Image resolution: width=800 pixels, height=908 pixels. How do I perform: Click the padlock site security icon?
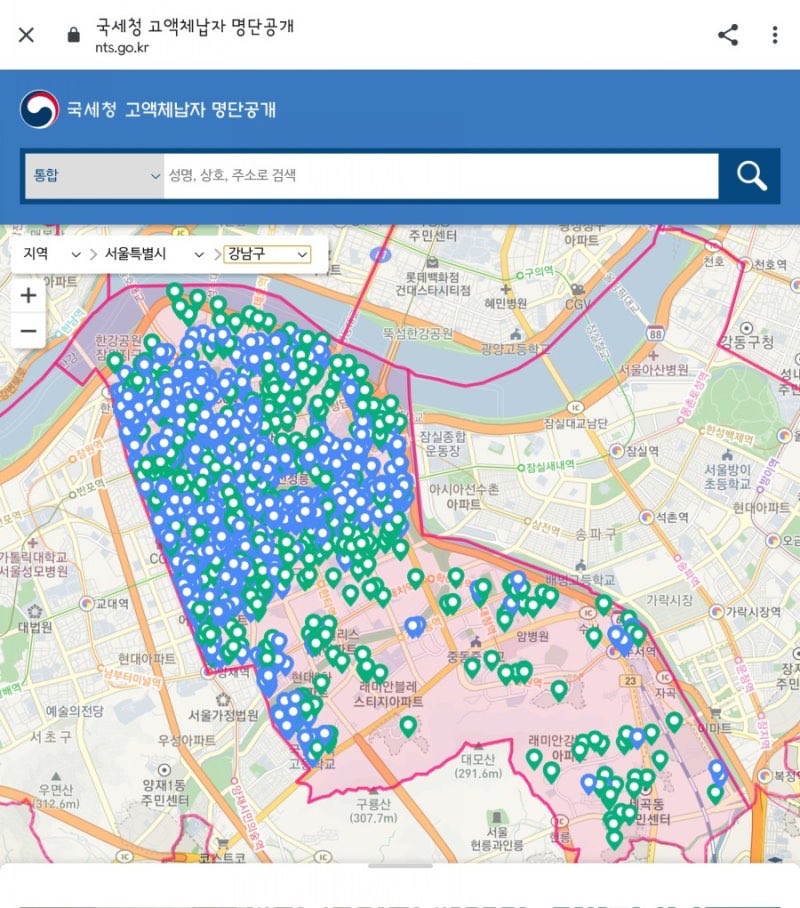72,35
